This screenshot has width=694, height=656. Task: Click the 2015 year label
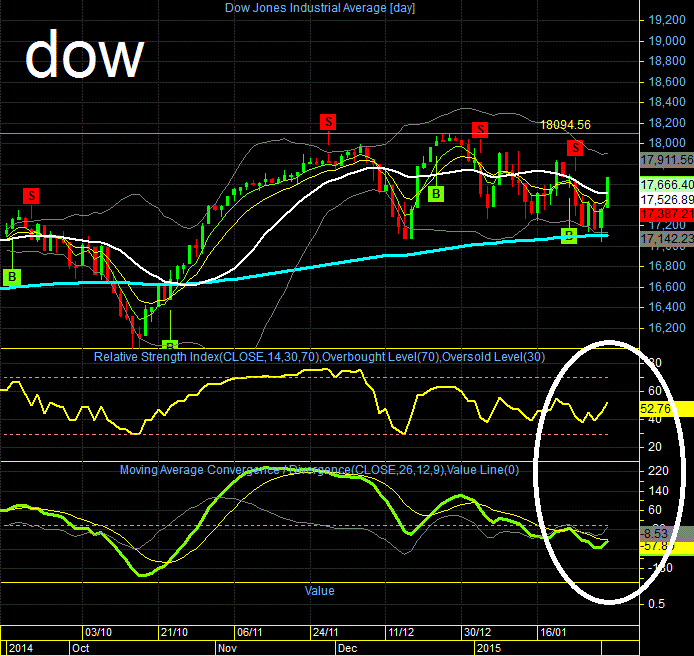coord(489,648)
